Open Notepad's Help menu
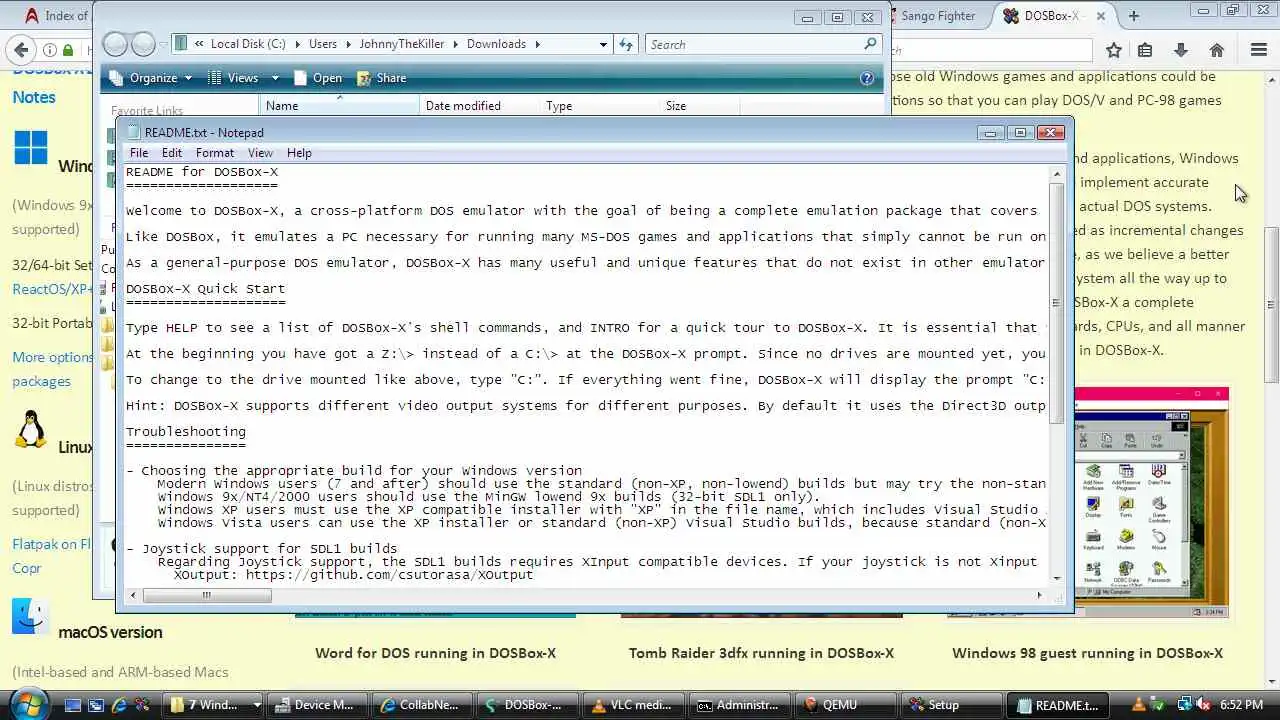The image size is (1280, 720). click(x=299, y=153)
